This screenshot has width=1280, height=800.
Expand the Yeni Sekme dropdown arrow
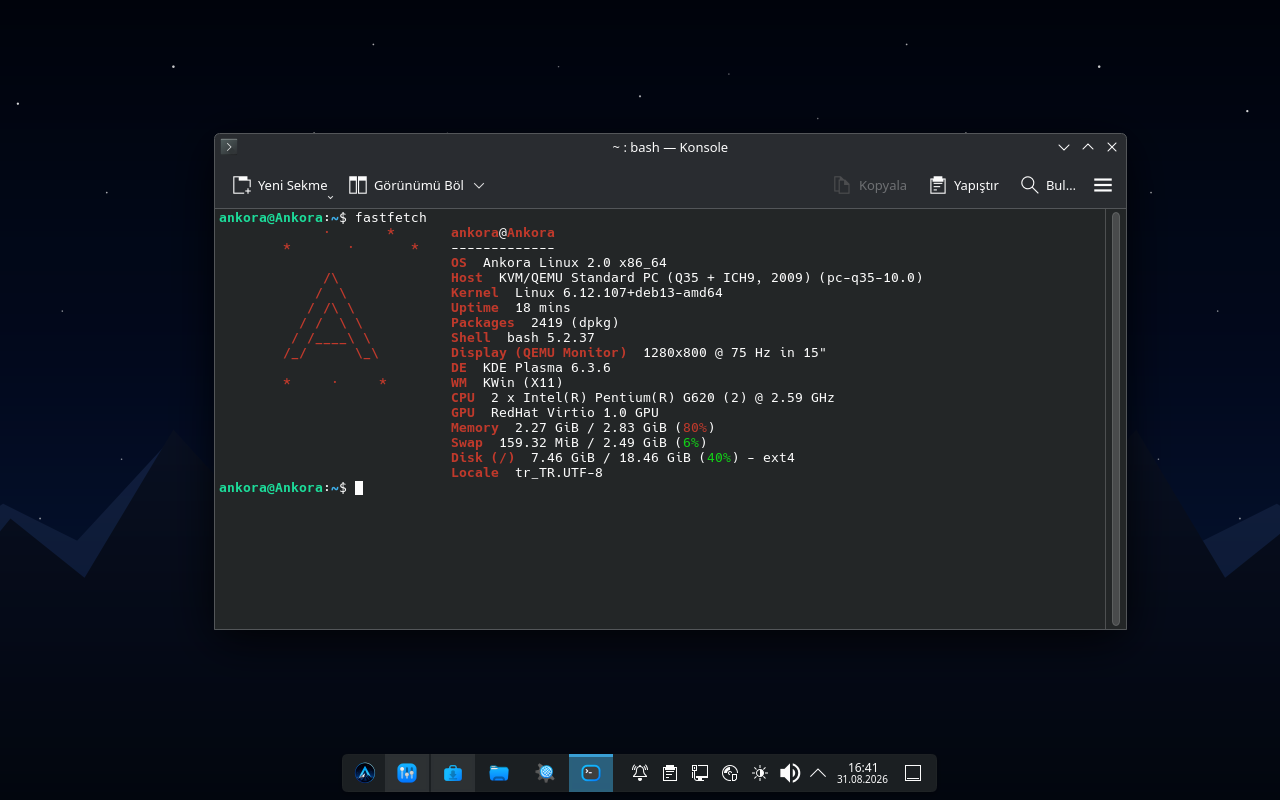point(330,197)
